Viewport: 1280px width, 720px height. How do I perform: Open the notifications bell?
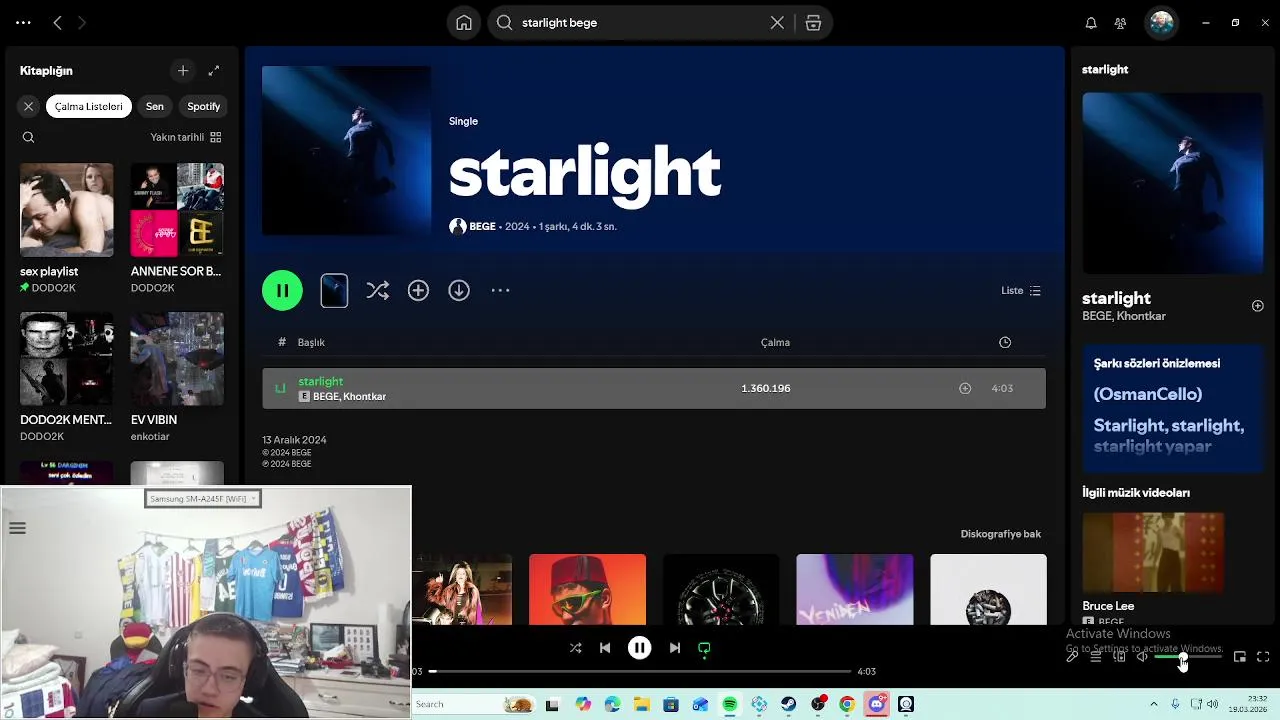tap(1091, 23)
